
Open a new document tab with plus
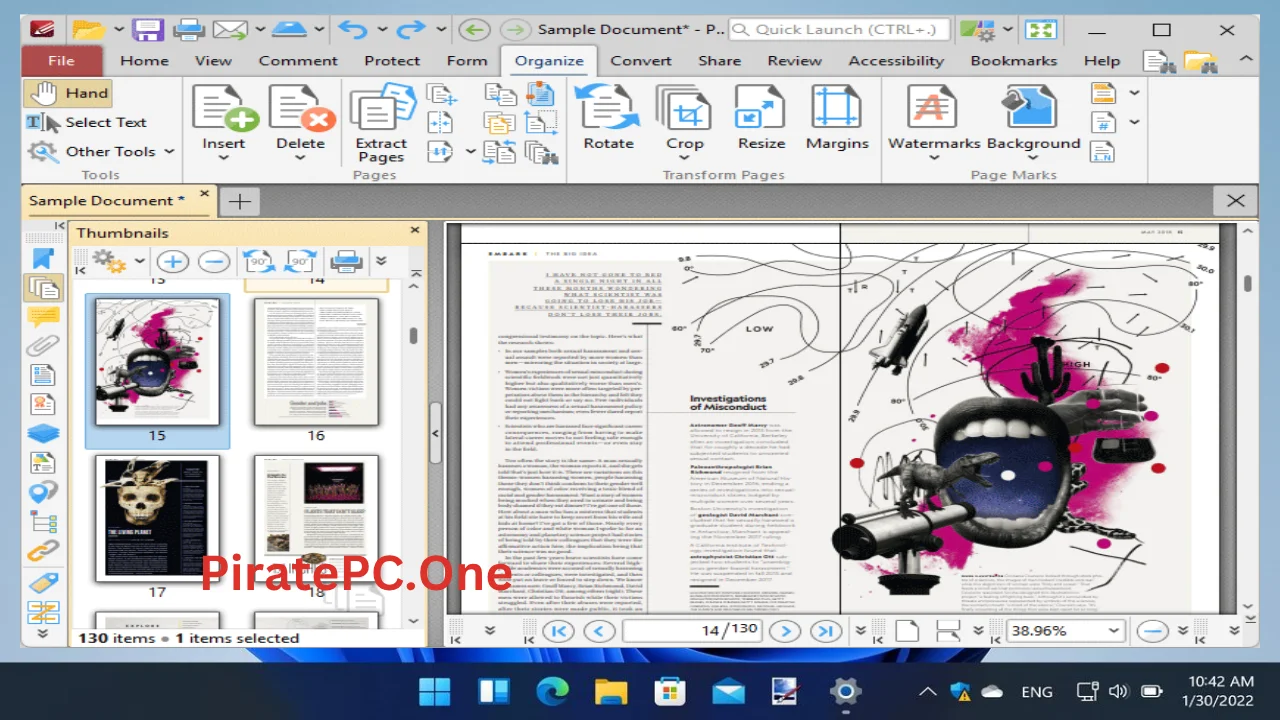tap(239, 201)
